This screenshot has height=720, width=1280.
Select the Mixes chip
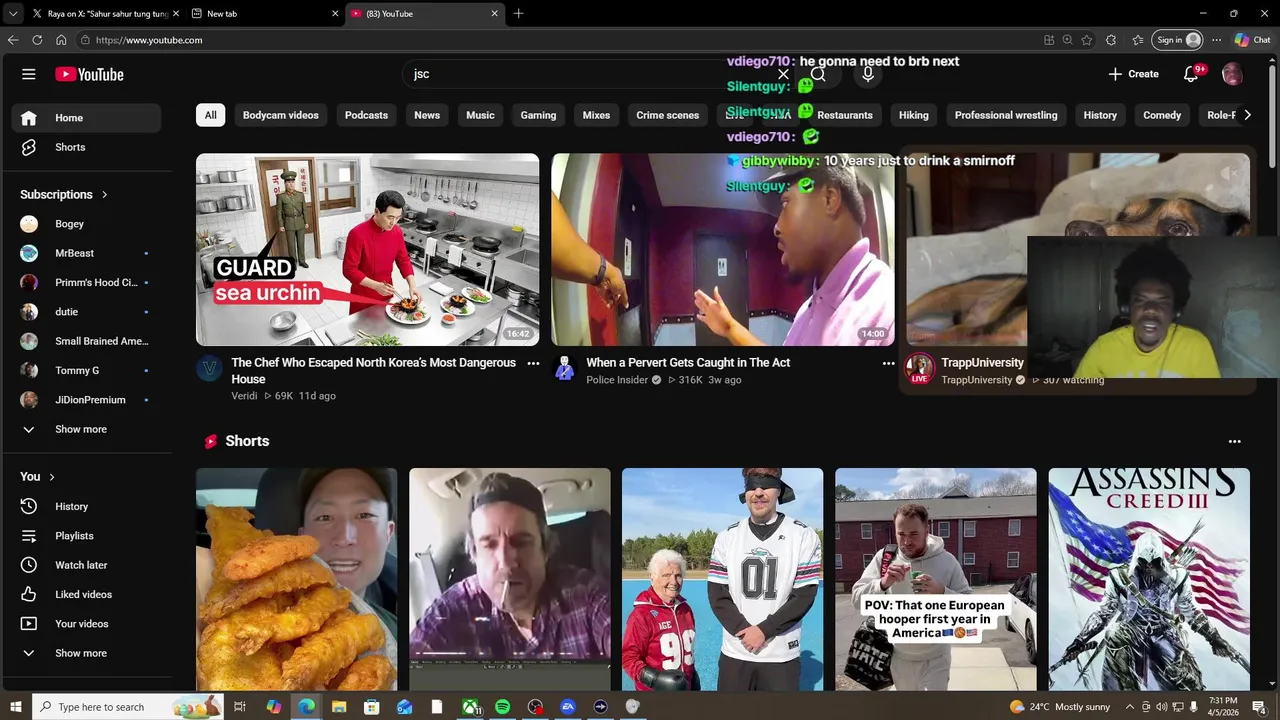click(x=596, y=115)
